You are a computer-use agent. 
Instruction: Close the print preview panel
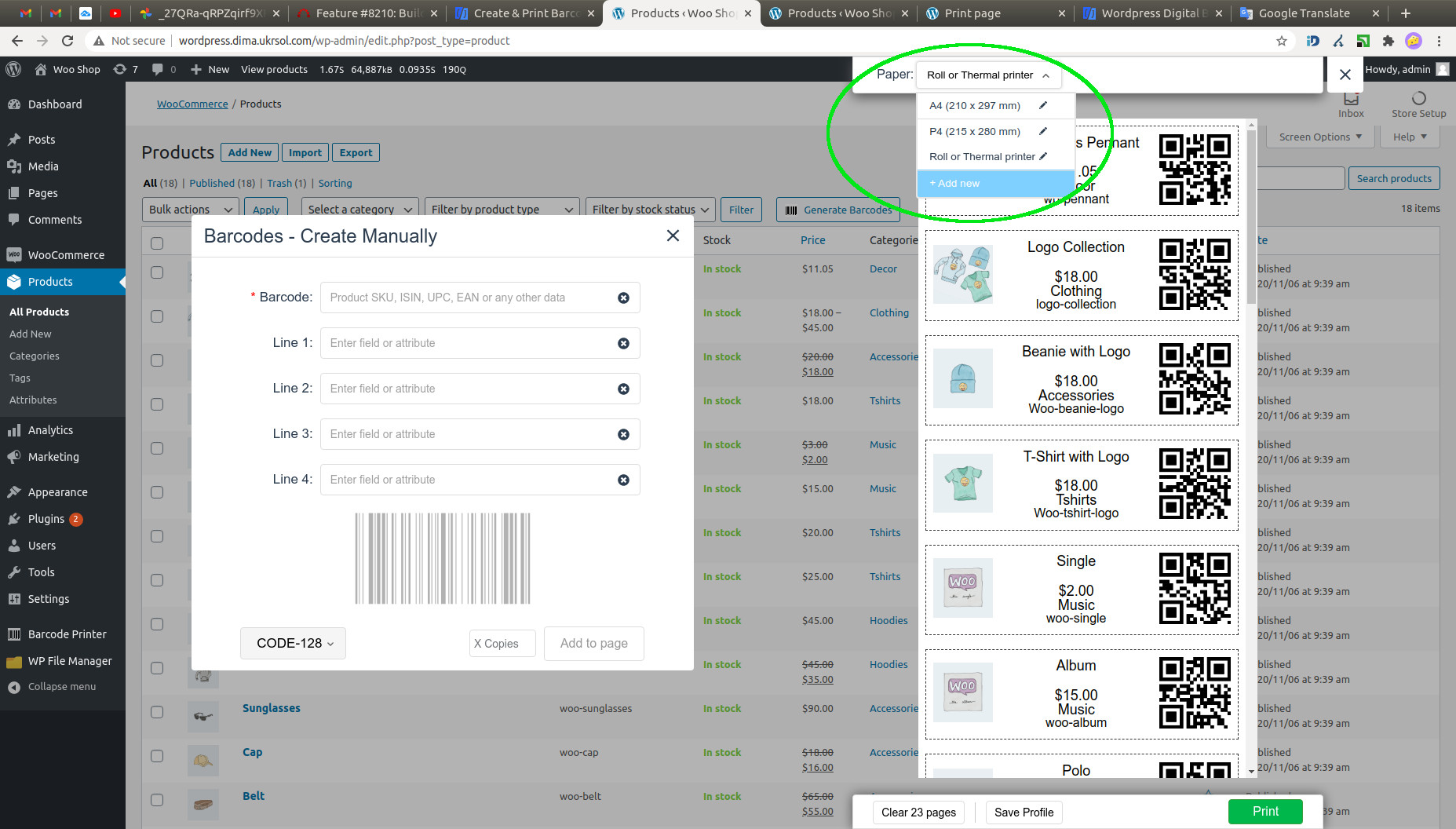pos(1345,75)
